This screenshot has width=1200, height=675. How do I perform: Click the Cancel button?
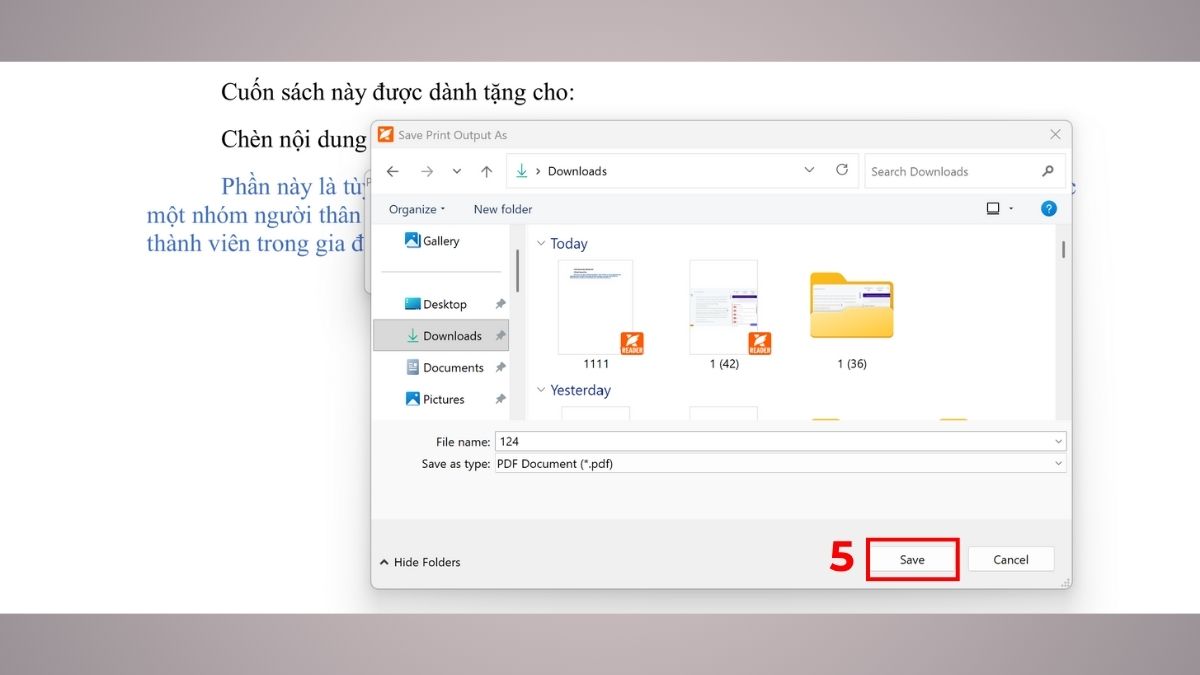click(1010, 559)
